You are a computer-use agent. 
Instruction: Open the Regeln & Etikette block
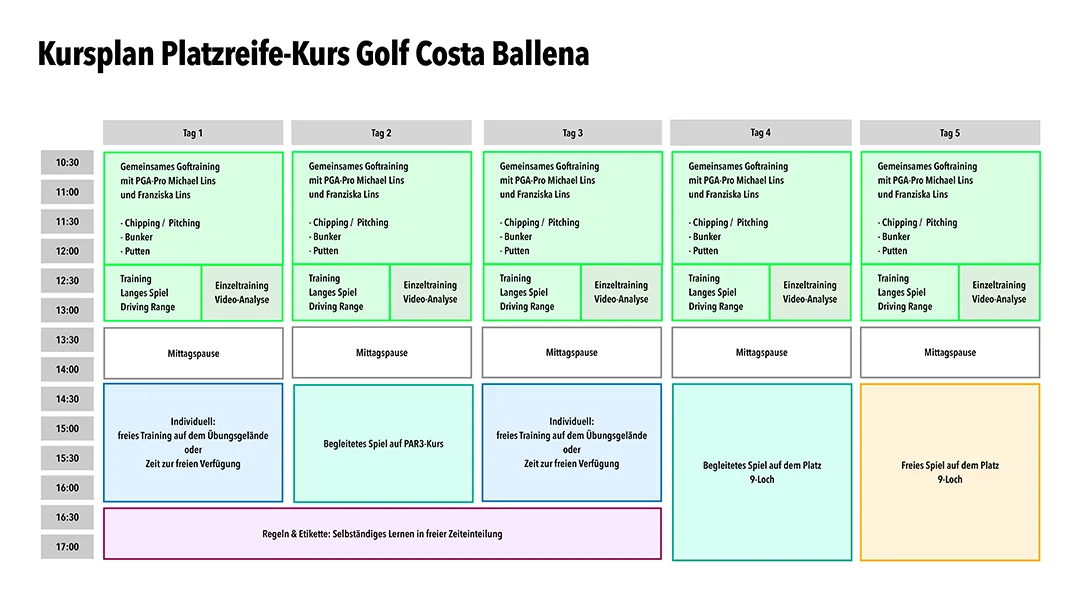pos(382,534)
